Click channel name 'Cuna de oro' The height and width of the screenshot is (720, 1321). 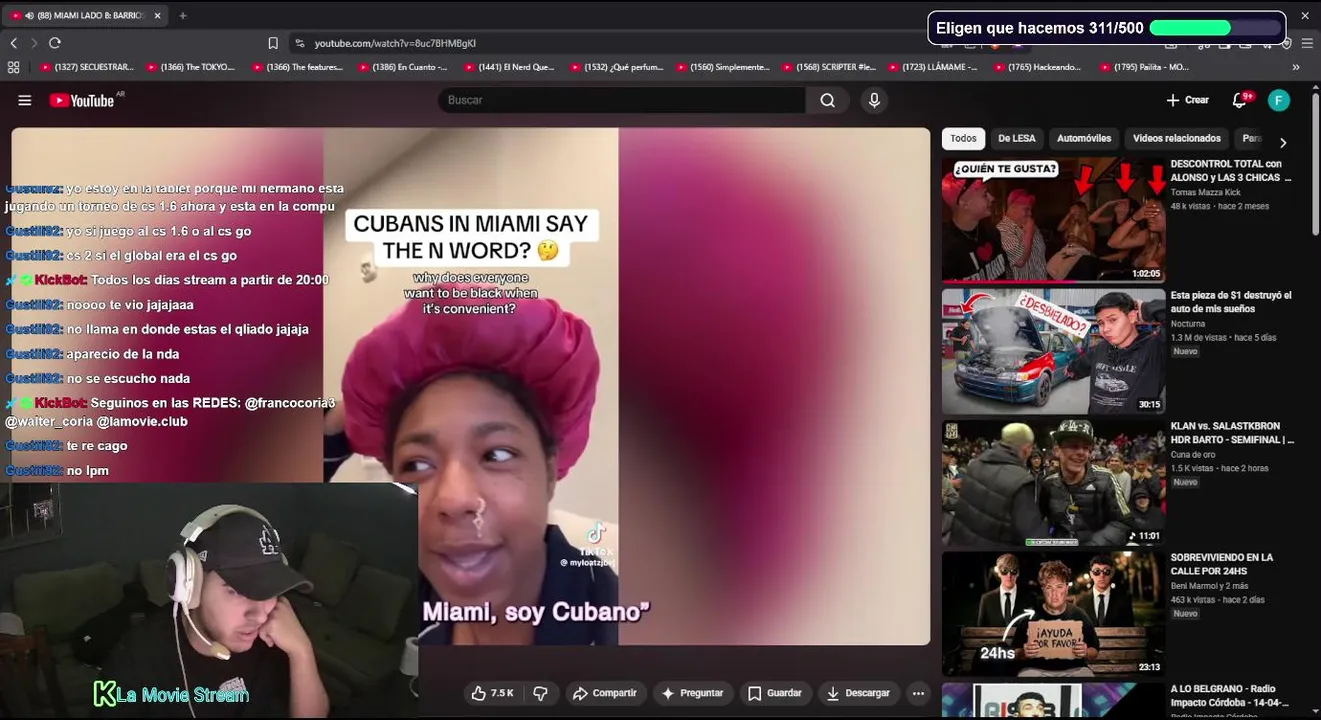coord(1195,455)
